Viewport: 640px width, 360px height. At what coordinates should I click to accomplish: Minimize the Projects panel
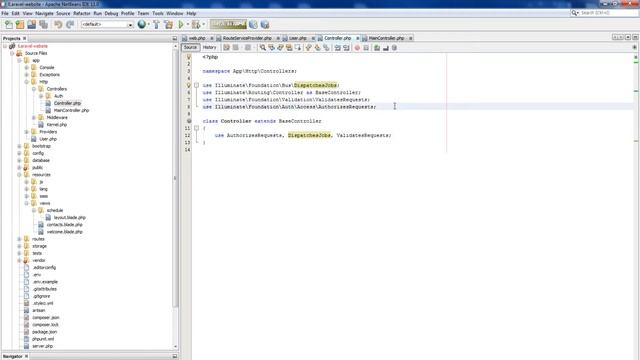tap(175, 38)
